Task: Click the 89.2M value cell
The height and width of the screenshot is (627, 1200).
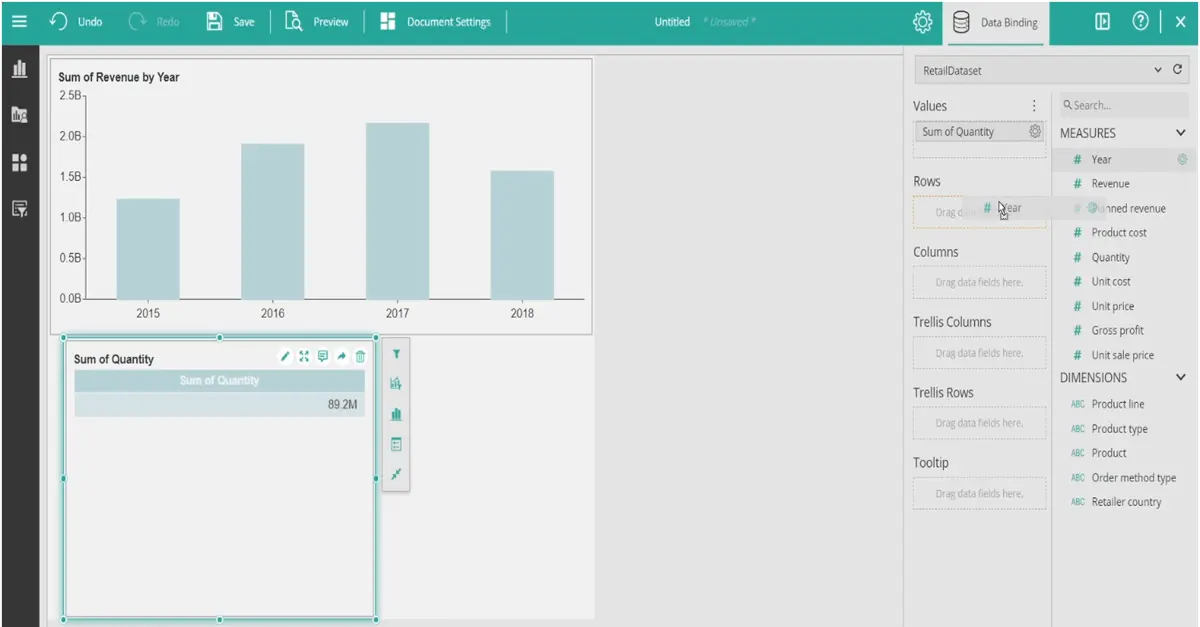Action: tap(217, 405)
